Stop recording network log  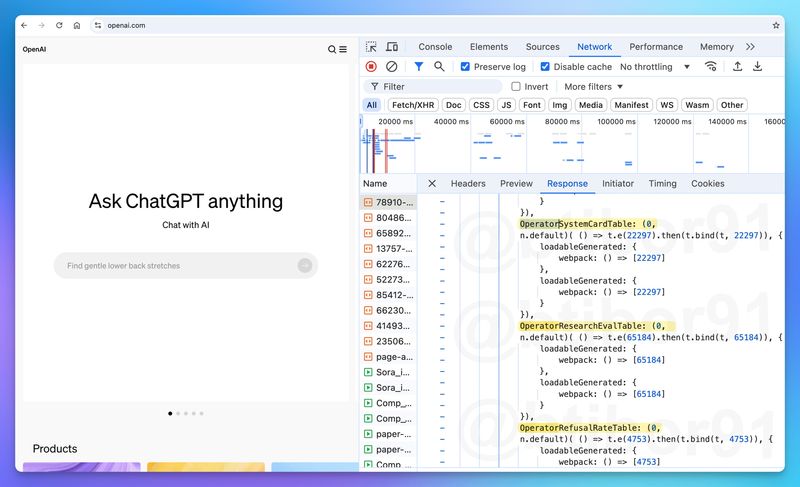tap(371, 66)
